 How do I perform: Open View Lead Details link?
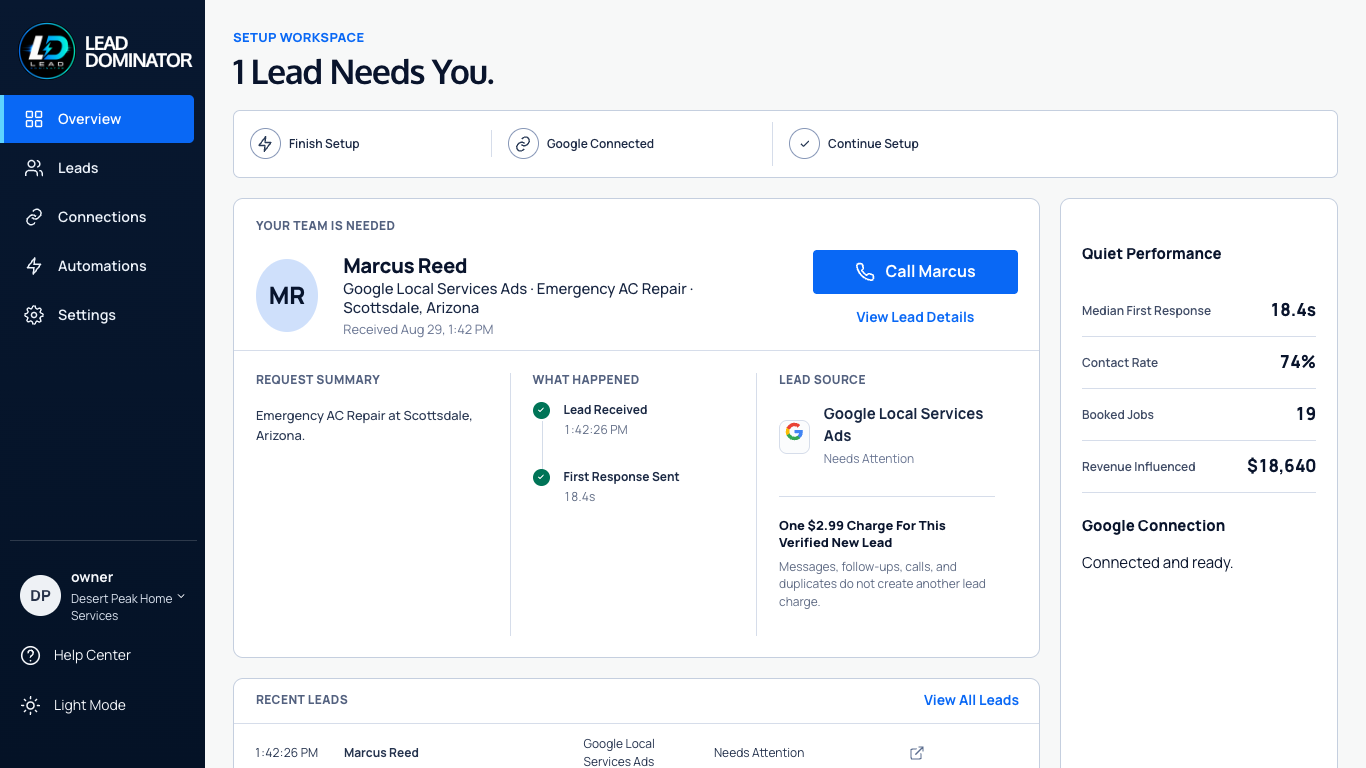click(915, 317)
